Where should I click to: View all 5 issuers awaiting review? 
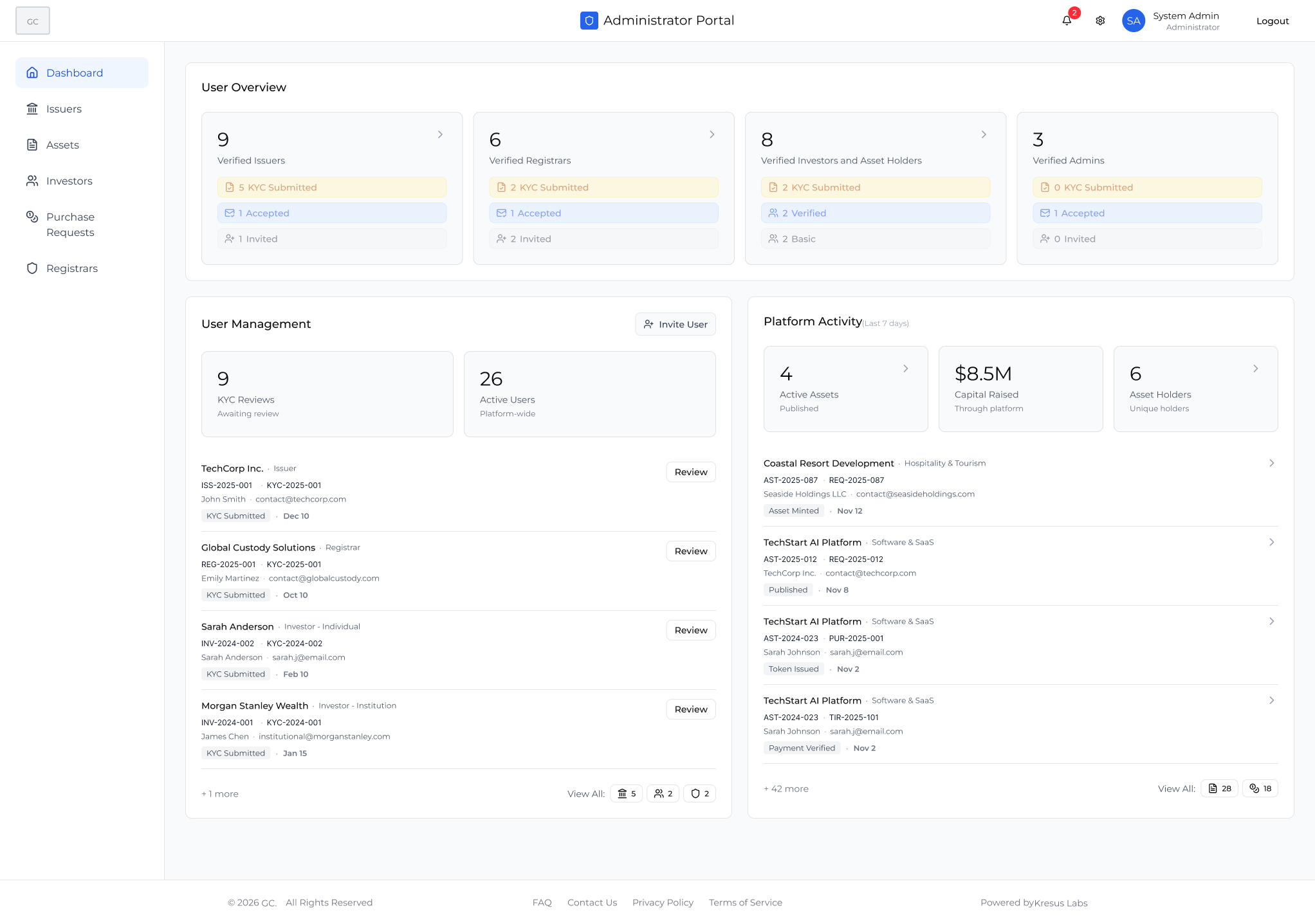[626, 793]
